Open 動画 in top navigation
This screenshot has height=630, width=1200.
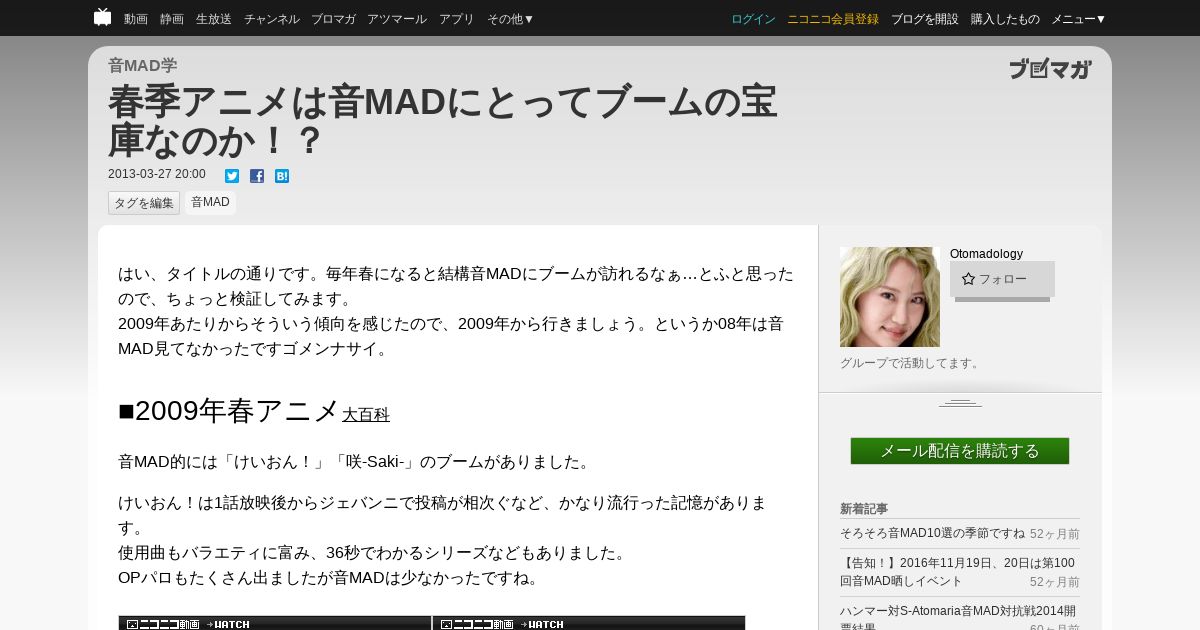coord(136,19)
